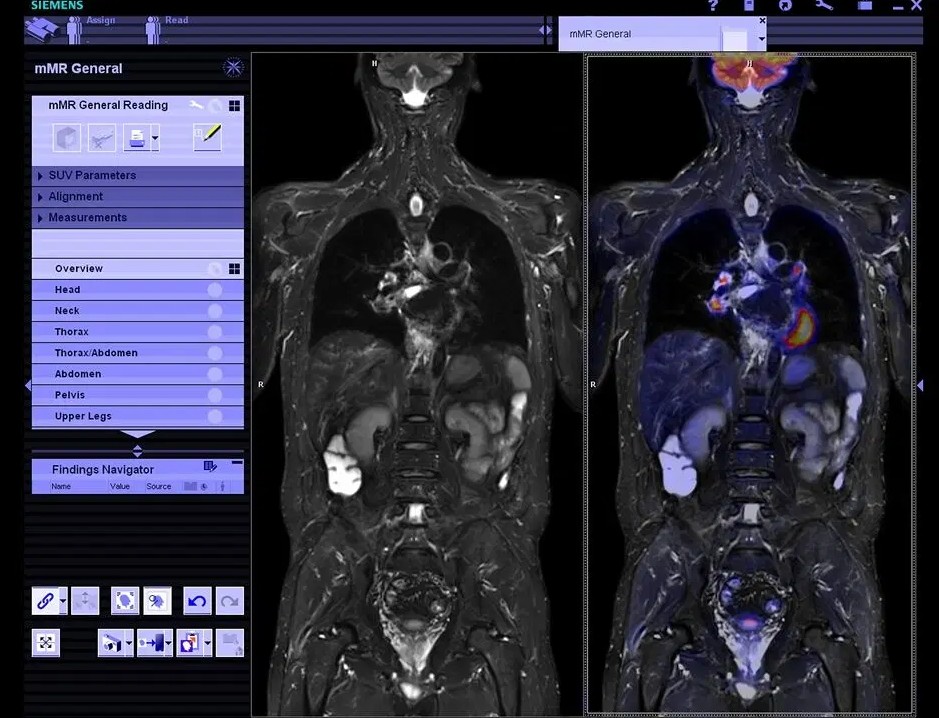
Task: Click the link views chain icon
Action: 46,601
